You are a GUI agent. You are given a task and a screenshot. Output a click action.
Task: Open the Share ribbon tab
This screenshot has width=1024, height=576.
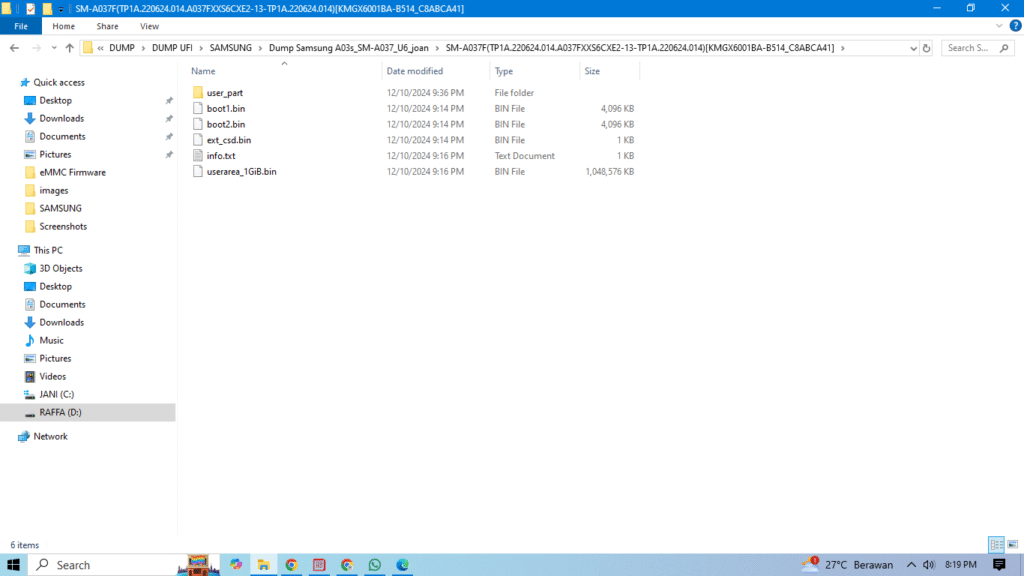point(107,26)
